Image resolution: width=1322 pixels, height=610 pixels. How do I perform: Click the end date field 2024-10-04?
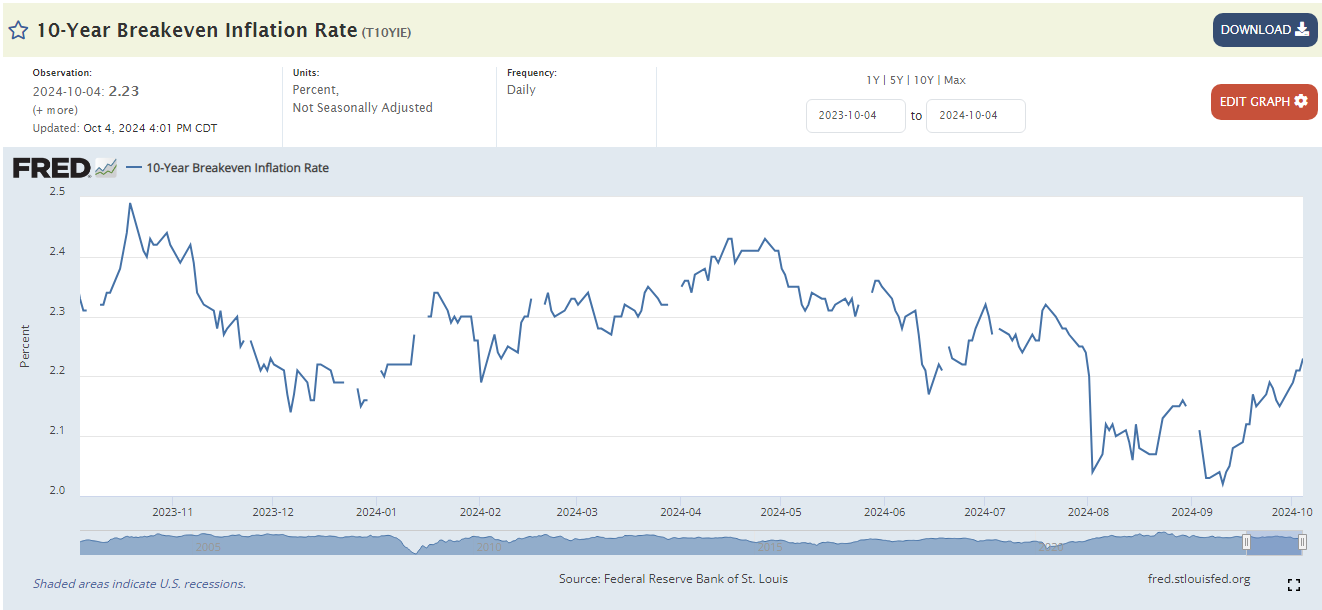coord(976,116)
